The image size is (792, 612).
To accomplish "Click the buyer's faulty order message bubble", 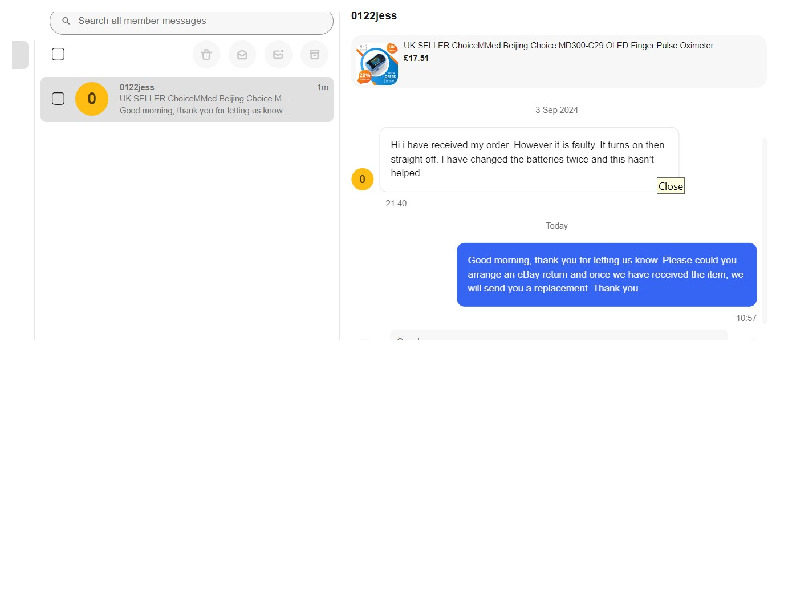I will pyautogui.click(x=528, y=159).
